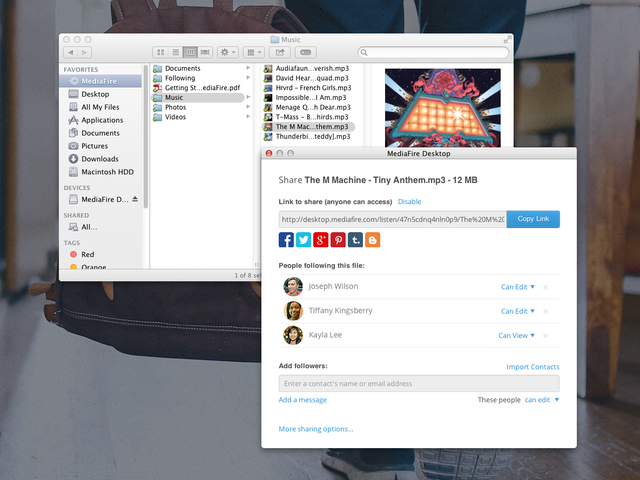Switch Finder to icon view
This screenshot has height=480, width=640.
tap(160, 51)
